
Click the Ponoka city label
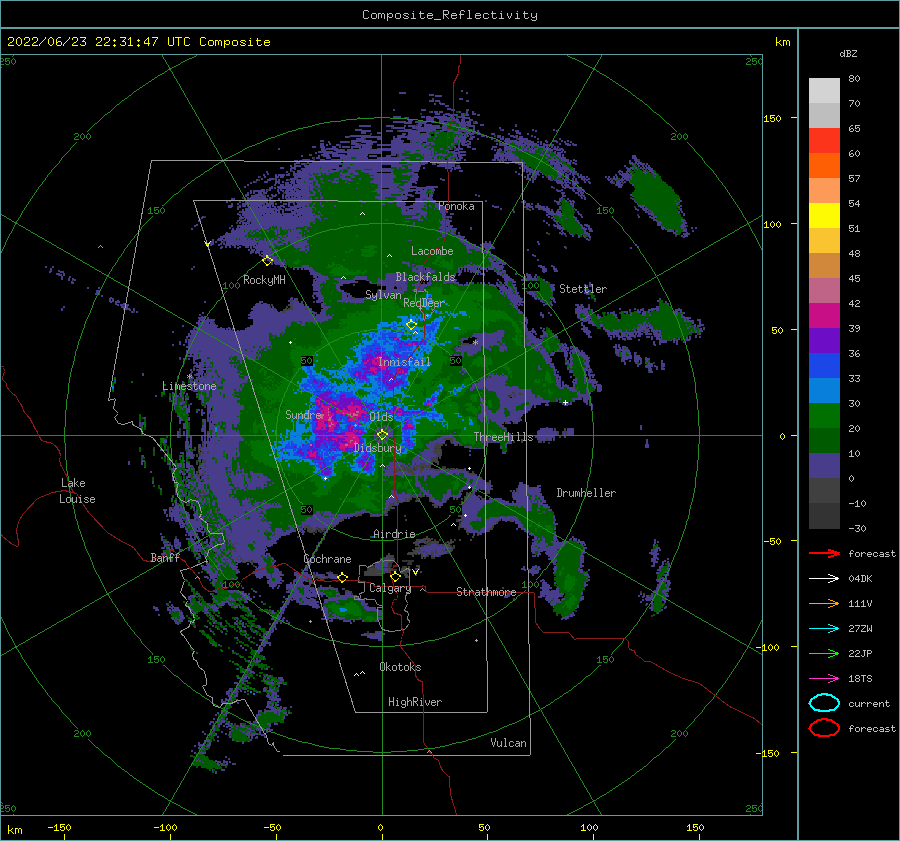tap(456, 206)
